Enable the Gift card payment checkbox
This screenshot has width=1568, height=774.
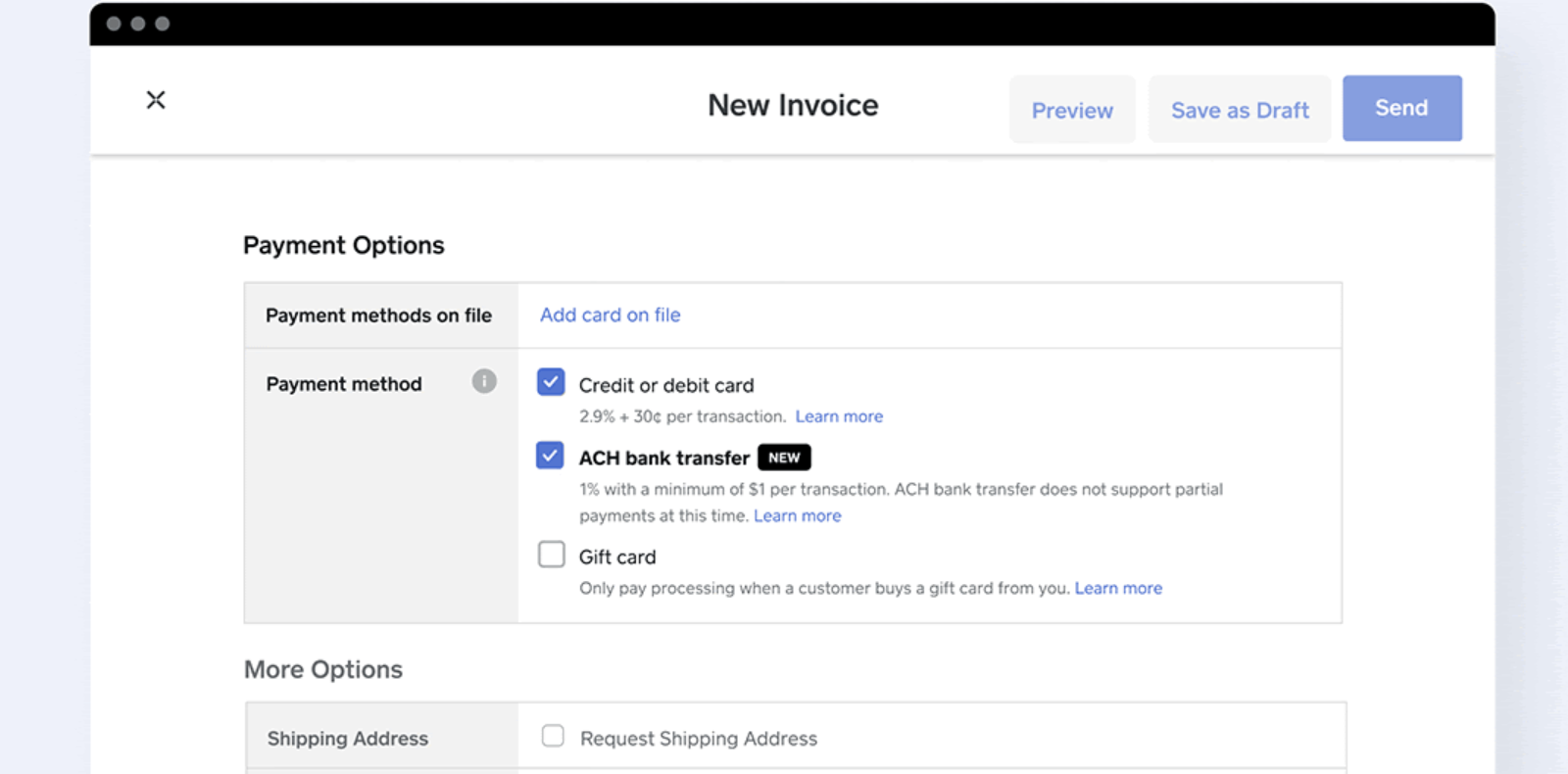pos(552,555)
